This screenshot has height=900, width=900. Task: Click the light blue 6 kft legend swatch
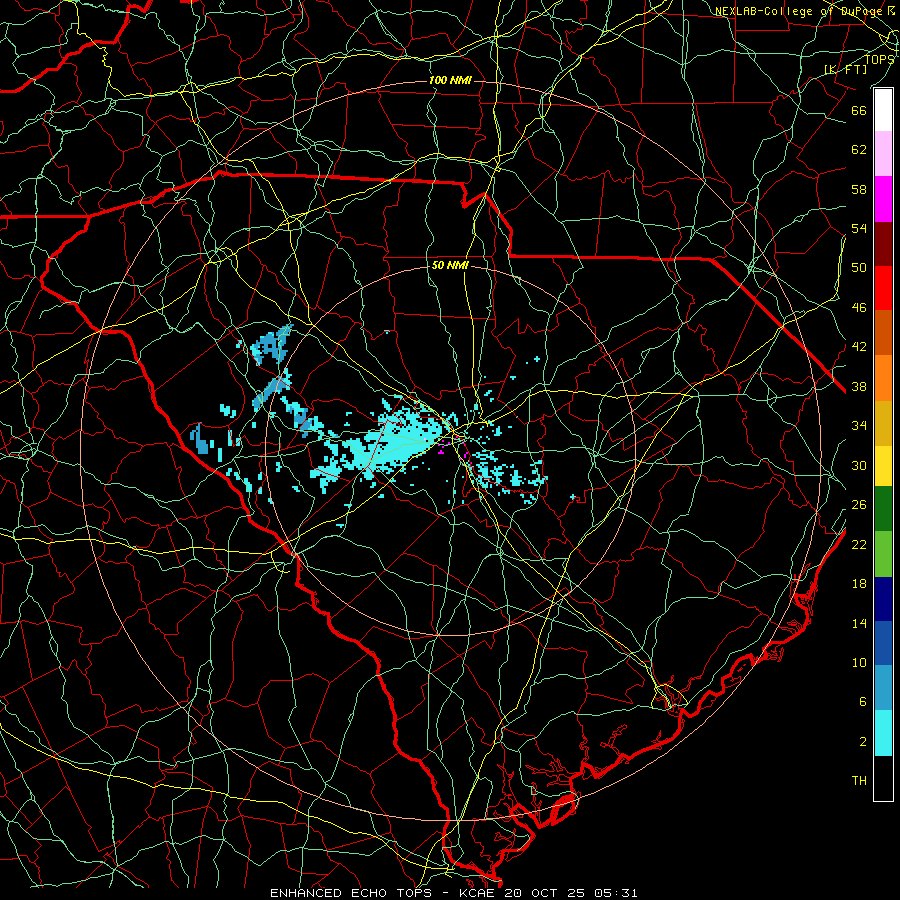tap(883, 688)
